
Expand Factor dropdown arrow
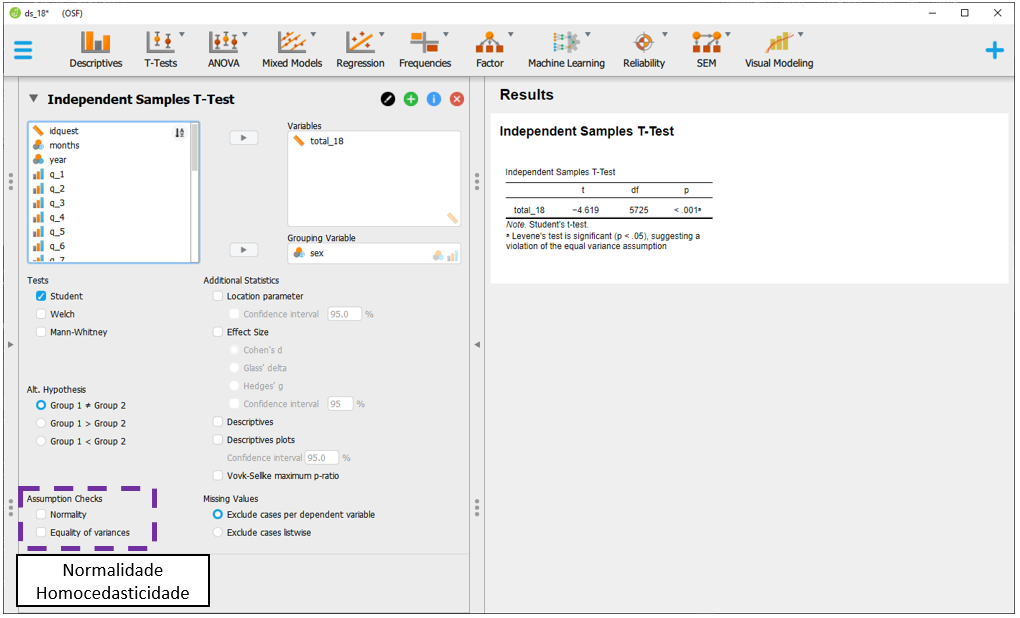(511, 34)
